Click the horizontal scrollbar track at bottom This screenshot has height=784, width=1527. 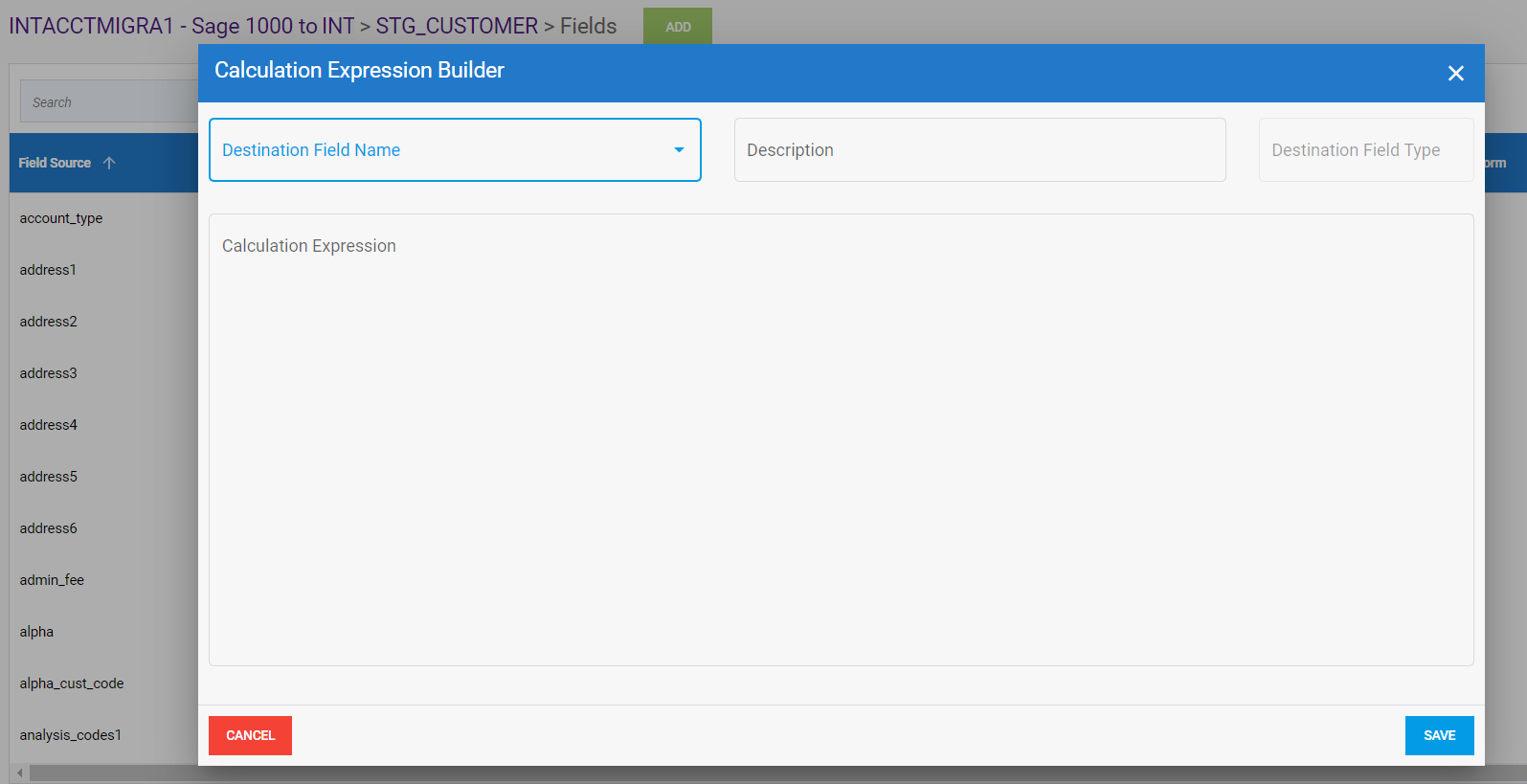pyautogui.click(x=115, y=773)
